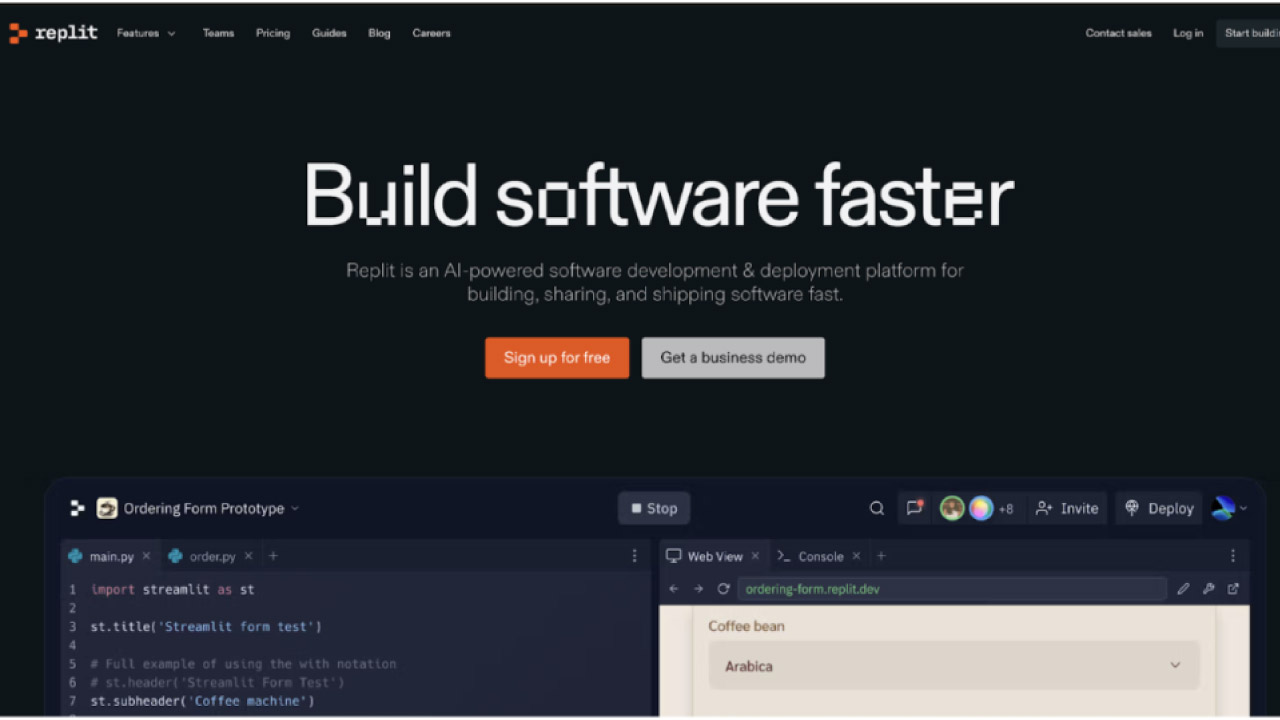Stop the running repl
1280x720 pixels.
click(654, 508)
